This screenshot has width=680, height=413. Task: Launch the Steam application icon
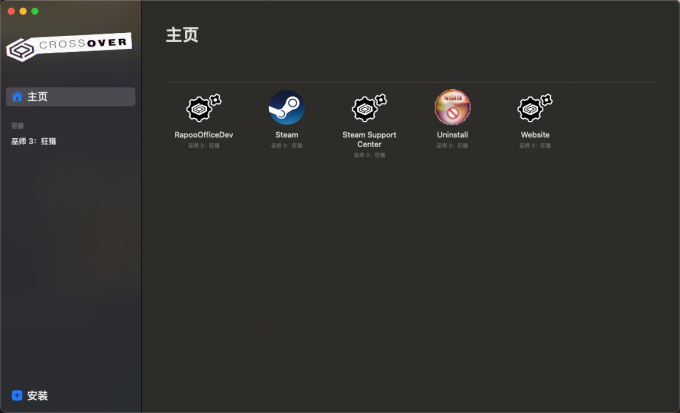click(287, 108)
